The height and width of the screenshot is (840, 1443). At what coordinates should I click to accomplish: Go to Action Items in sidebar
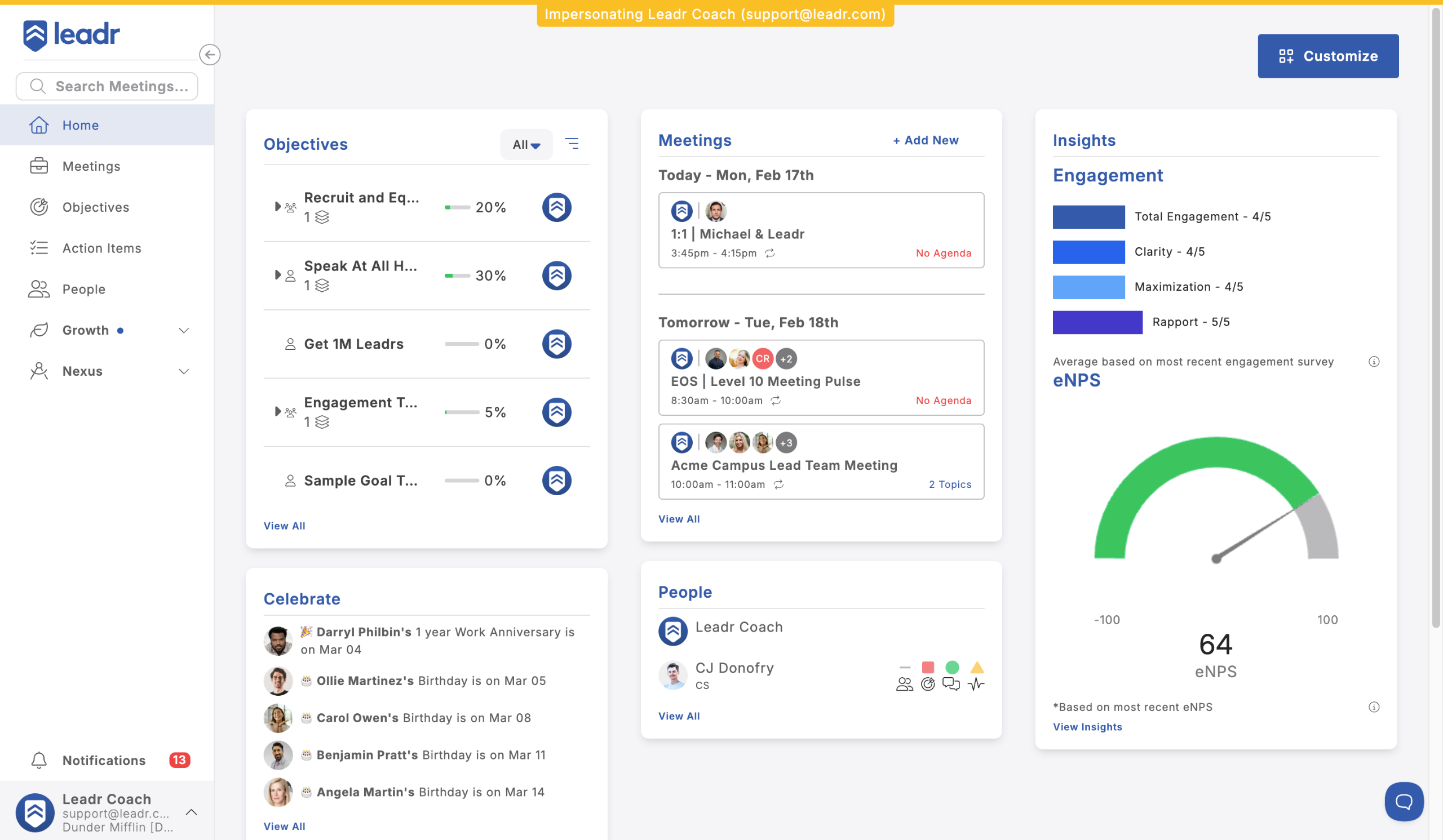coord(101,248)
